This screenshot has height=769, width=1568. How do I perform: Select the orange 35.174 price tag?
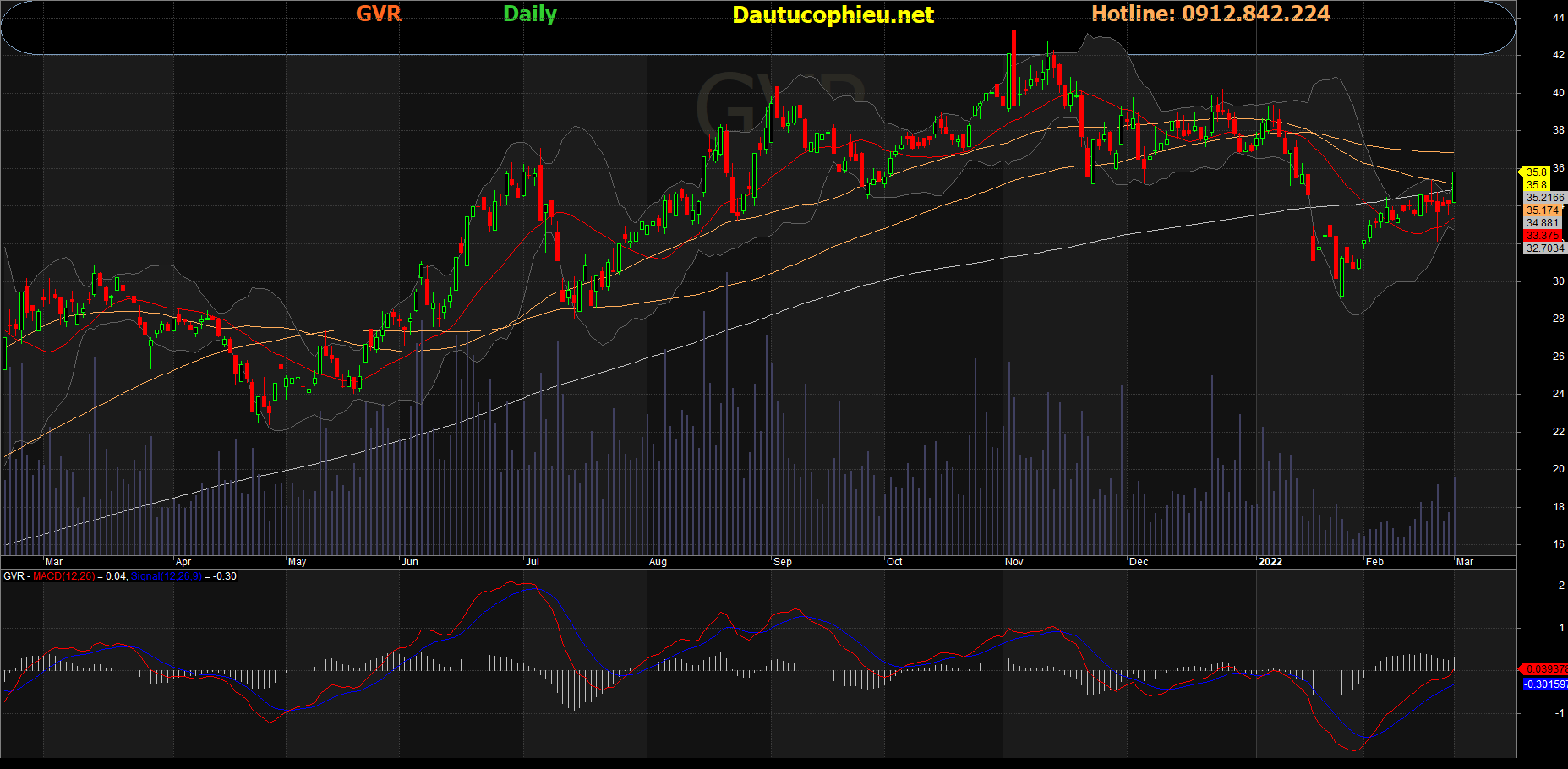(x=1543, y=210)
